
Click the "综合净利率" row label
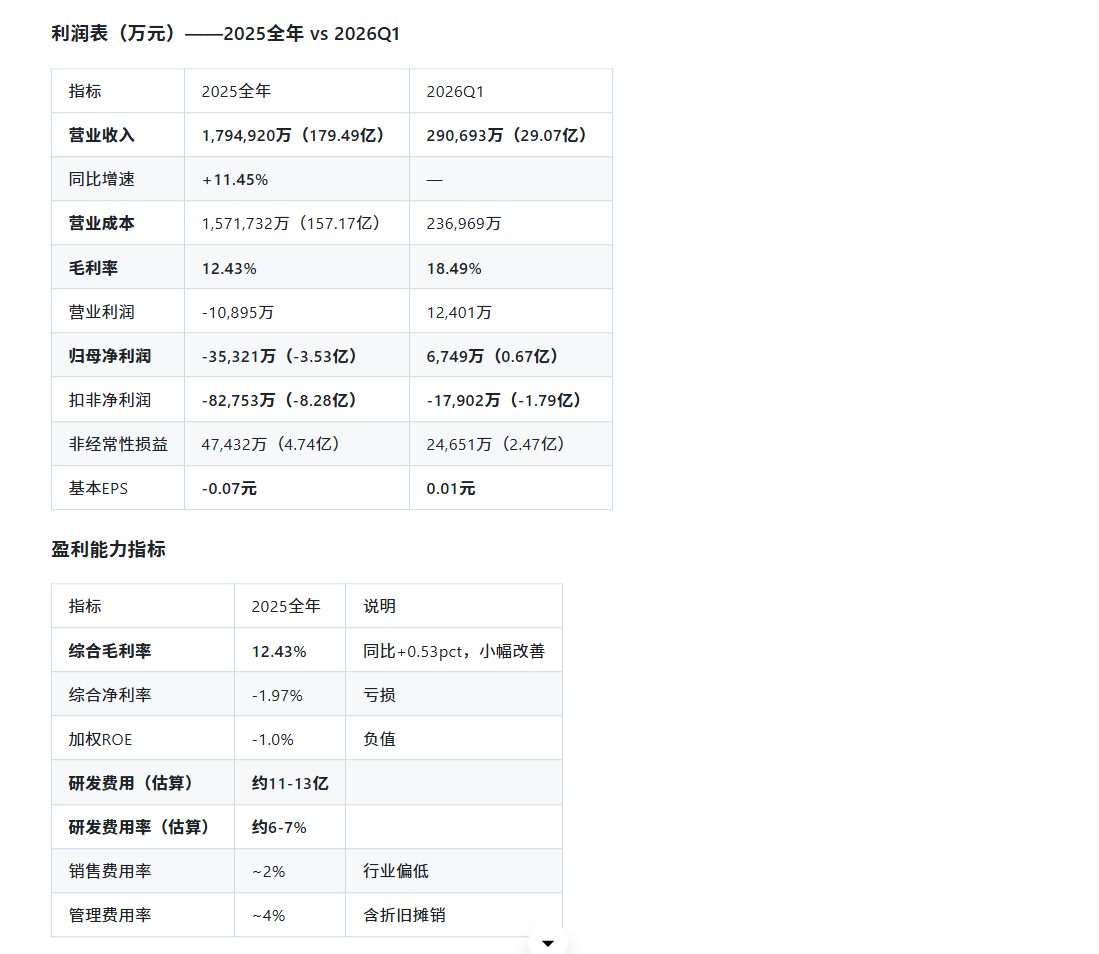[110, 695]
